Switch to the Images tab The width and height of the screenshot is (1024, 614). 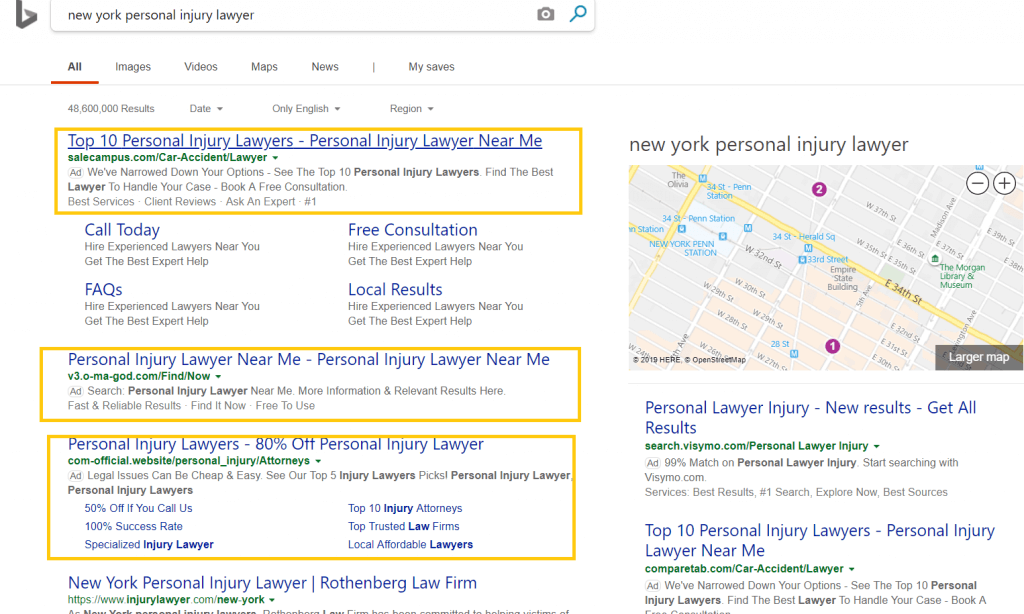[x=133, y=67]
